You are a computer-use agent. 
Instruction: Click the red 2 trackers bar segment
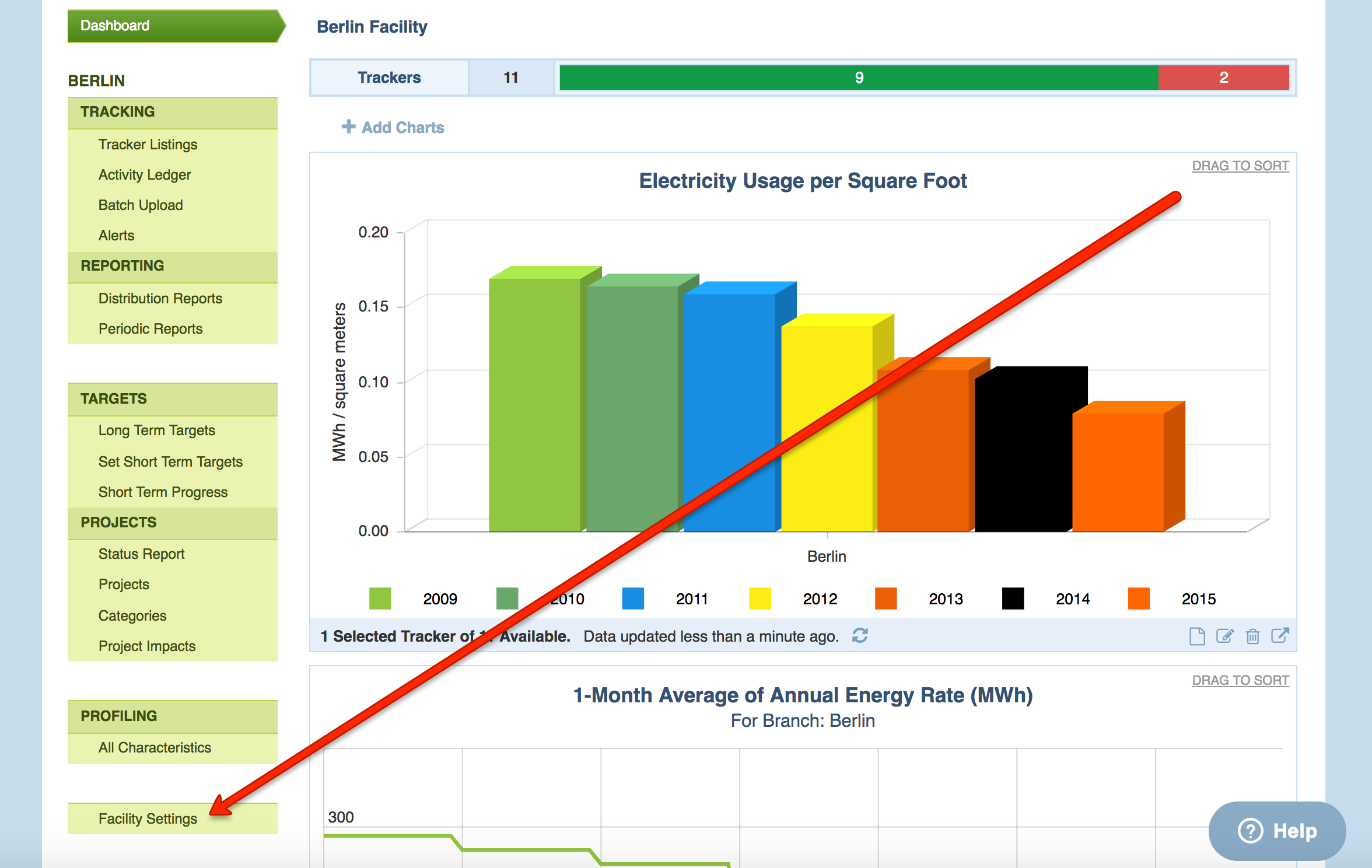pyautogui.click(x=1223, y=78)
